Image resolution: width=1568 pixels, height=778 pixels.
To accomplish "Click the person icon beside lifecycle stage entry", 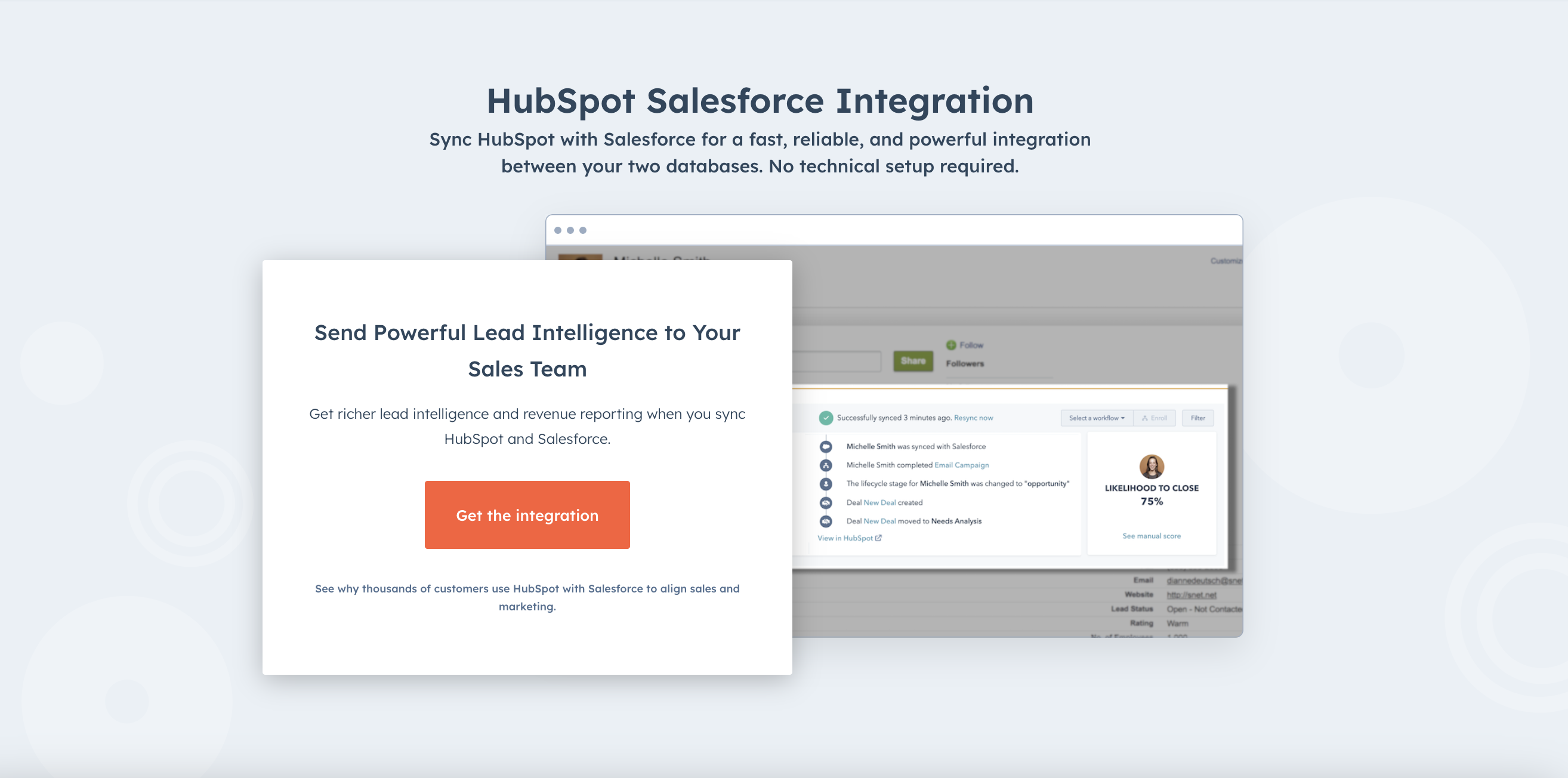I will pos(825,484).
